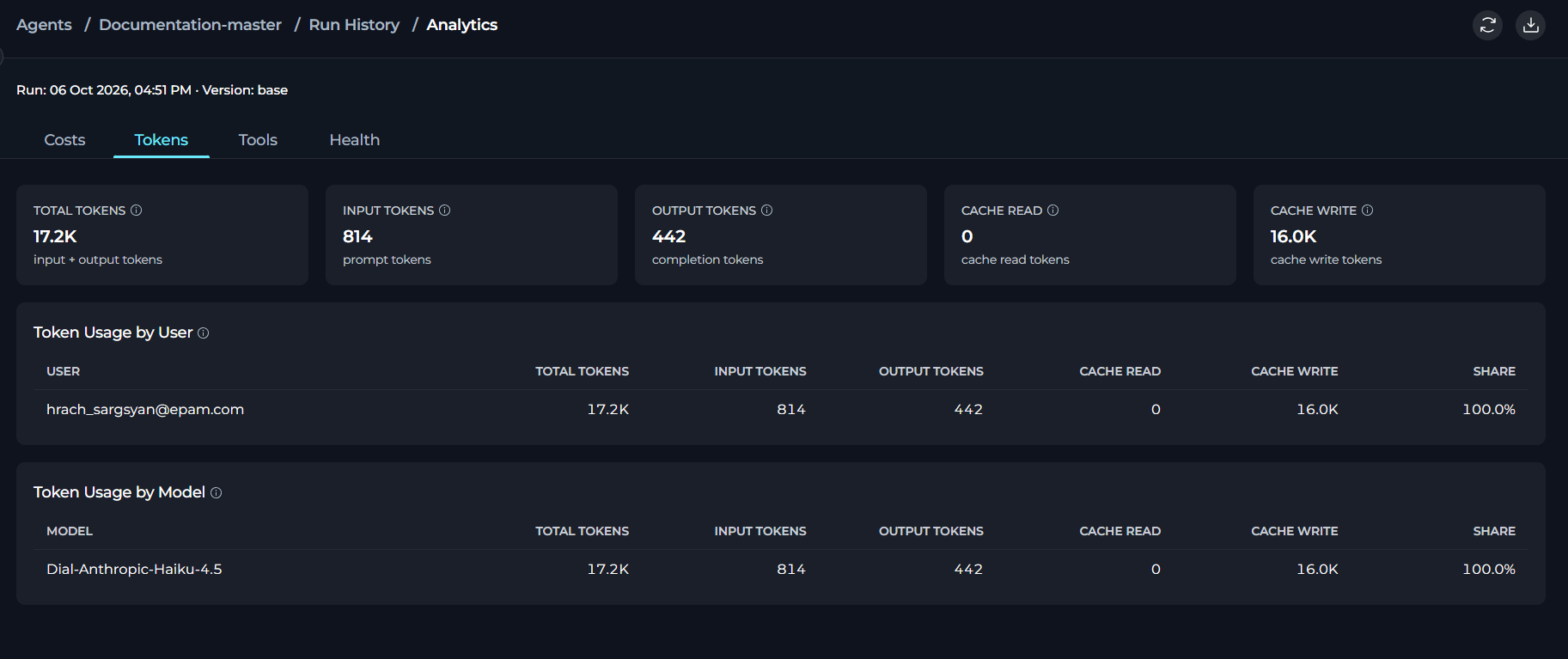The image size is (1568, 659).
Task: Click the run date and version text
Action: click(152, 90)
